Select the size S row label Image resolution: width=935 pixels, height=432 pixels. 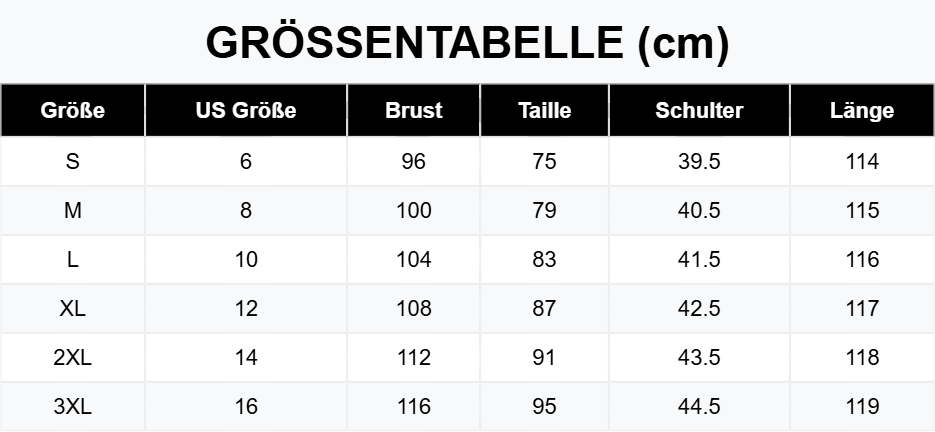click(x=73, y=161)
